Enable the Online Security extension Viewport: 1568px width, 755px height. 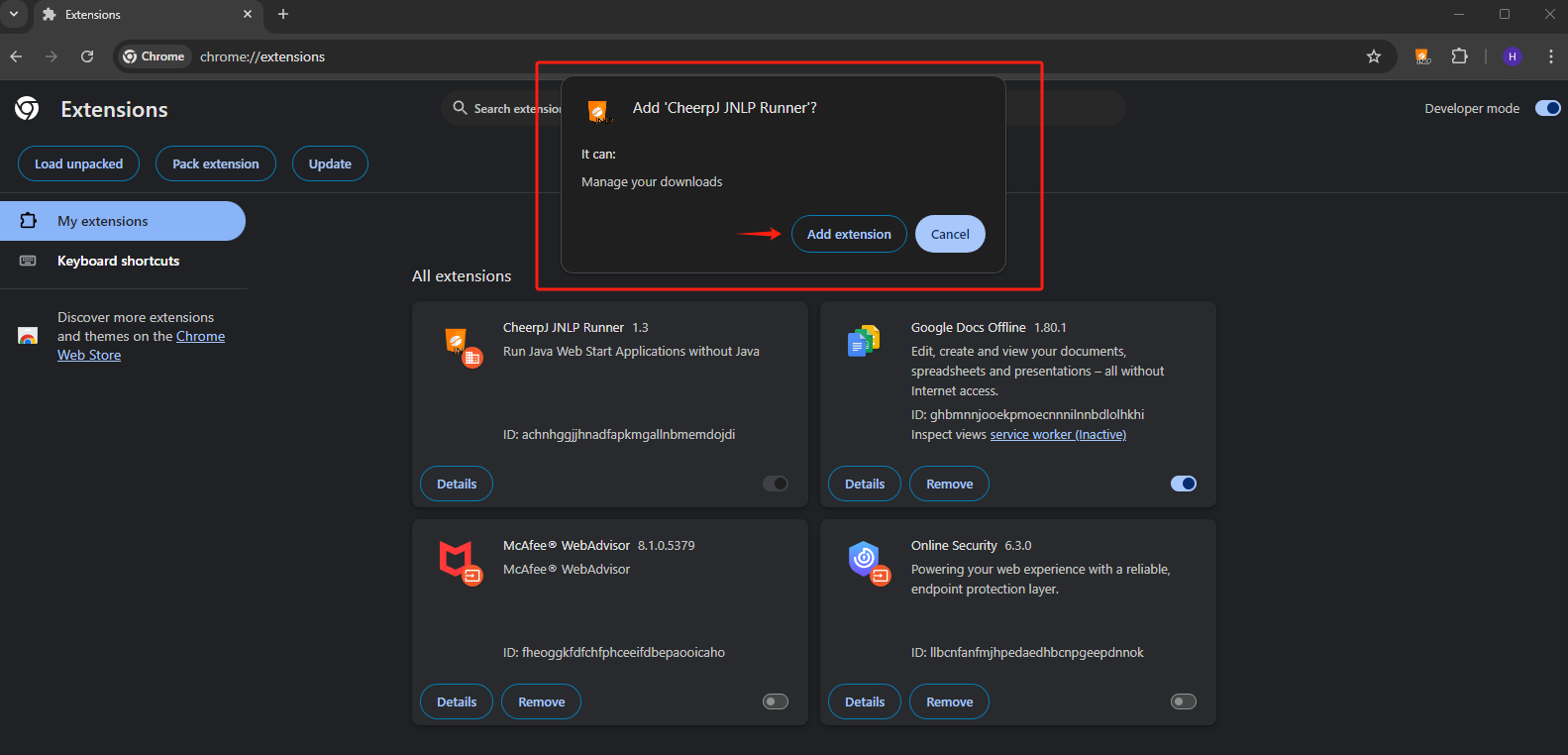[x=1183, y=701]
